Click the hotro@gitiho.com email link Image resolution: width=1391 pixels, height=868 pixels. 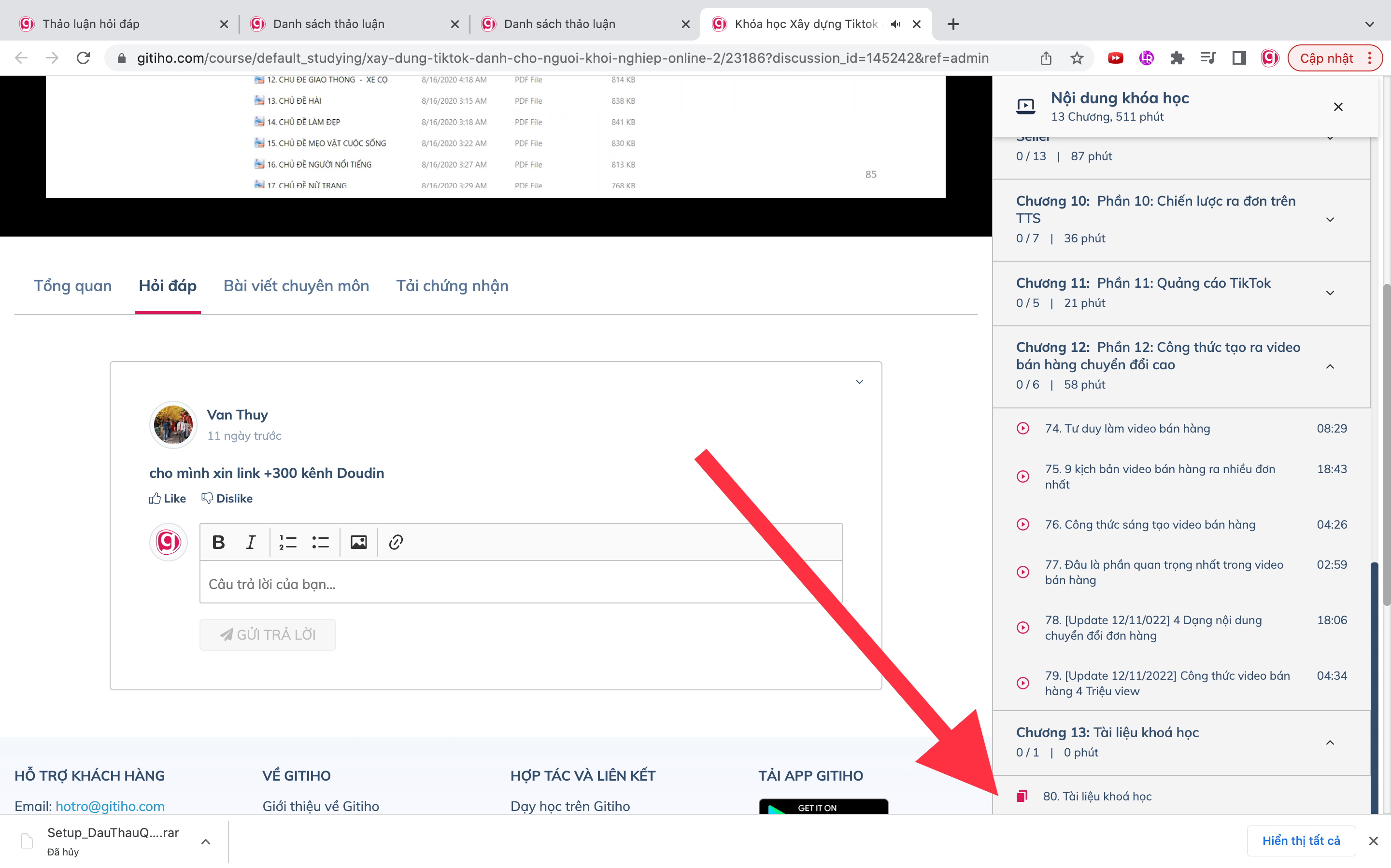(110, 806)
